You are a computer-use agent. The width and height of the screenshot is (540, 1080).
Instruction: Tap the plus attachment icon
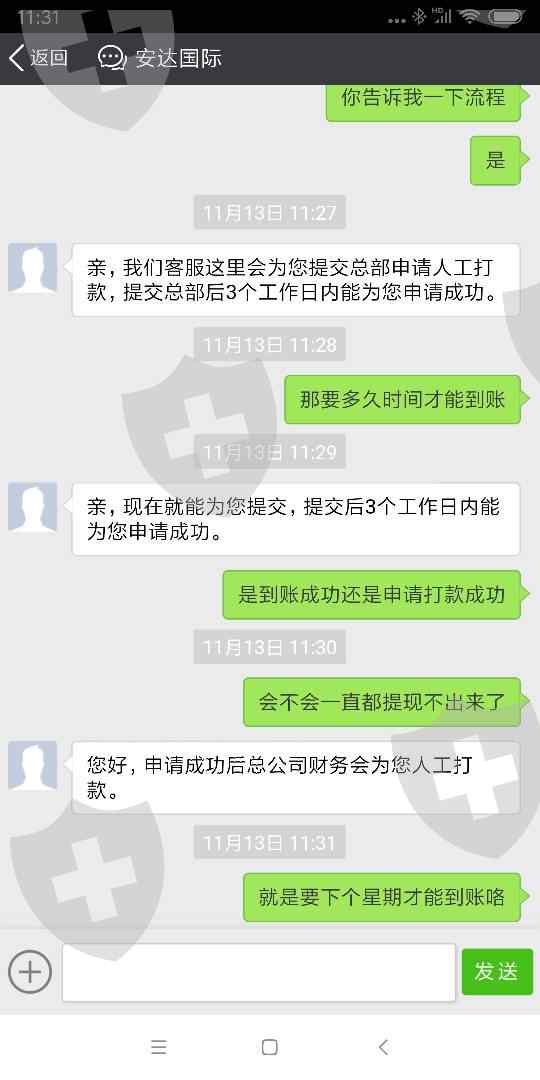click(x=30, y=971)
